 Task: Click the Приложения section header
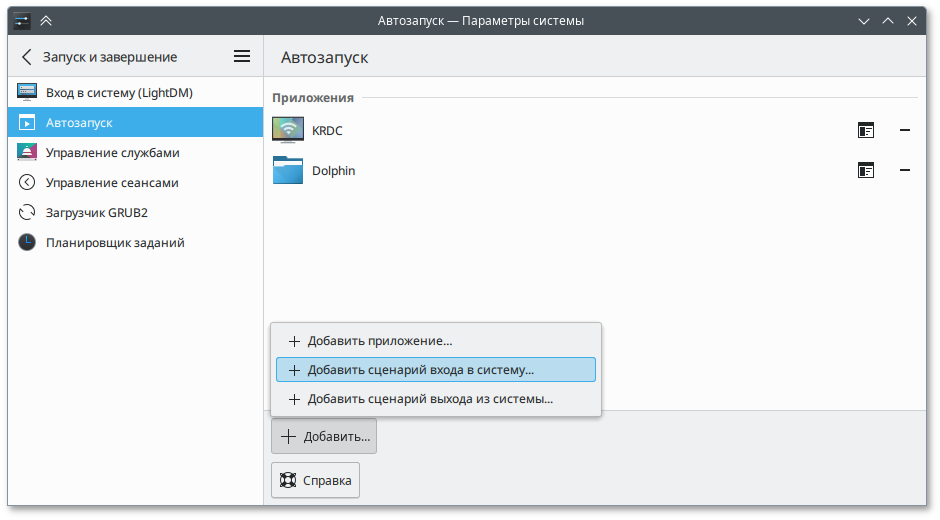click(313, 98)
